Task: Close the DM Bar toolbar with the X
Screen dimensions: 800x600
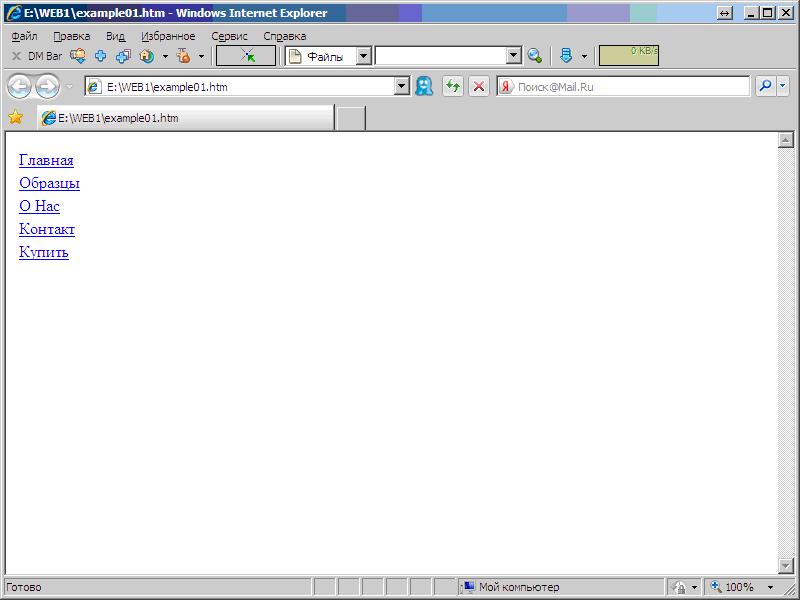Action: click(16, 56)
